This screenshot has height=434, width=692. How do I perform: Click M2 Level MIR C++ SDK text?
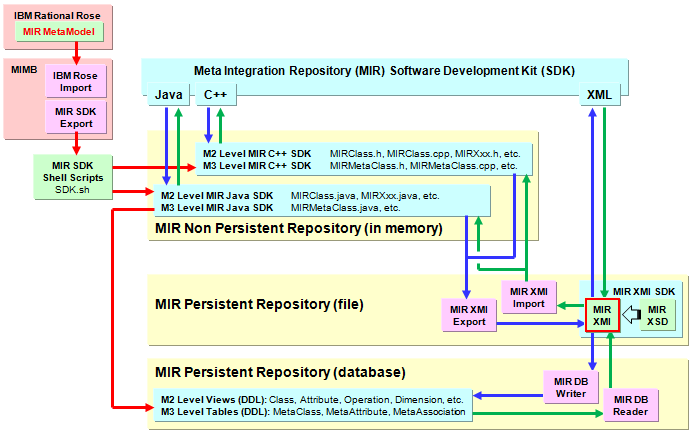(x=257, y=154)
